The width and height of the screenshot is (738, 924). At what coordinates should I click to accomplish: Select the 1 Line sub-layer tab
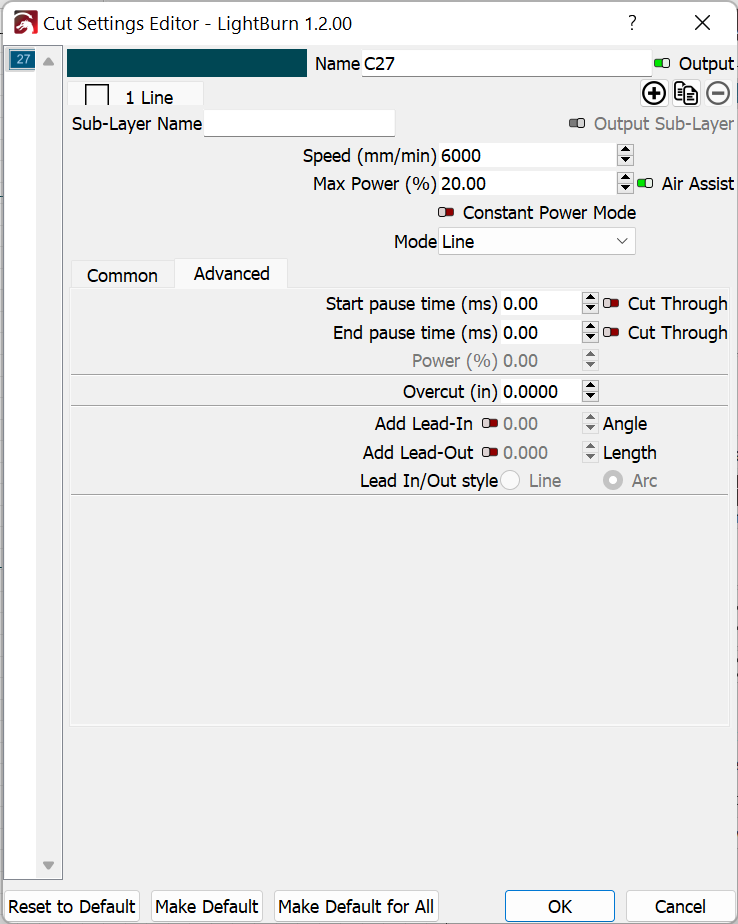136,95
